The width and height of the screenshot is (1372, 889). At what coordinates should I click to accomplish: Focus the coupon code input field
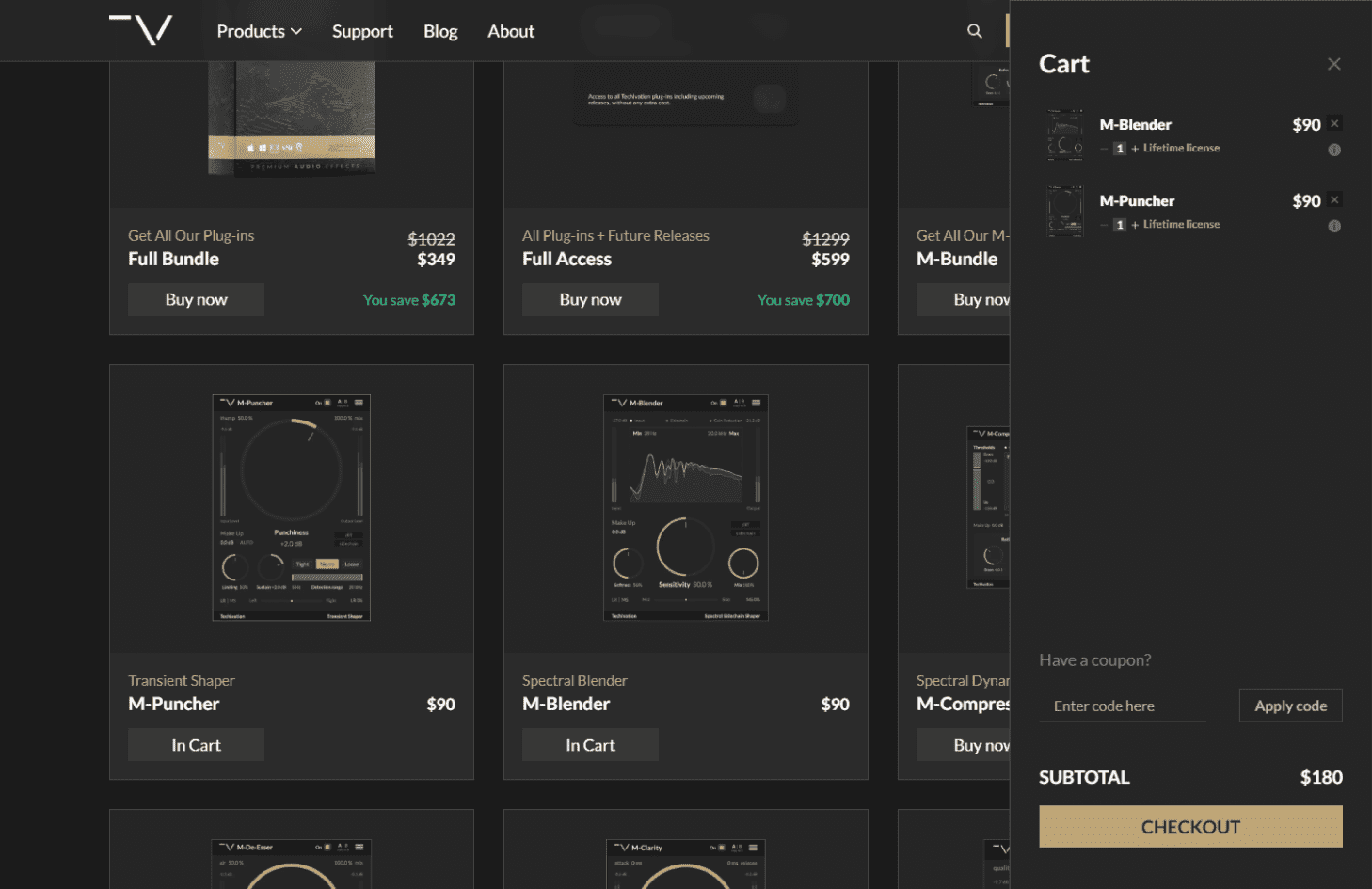[x=1122, y=706]
